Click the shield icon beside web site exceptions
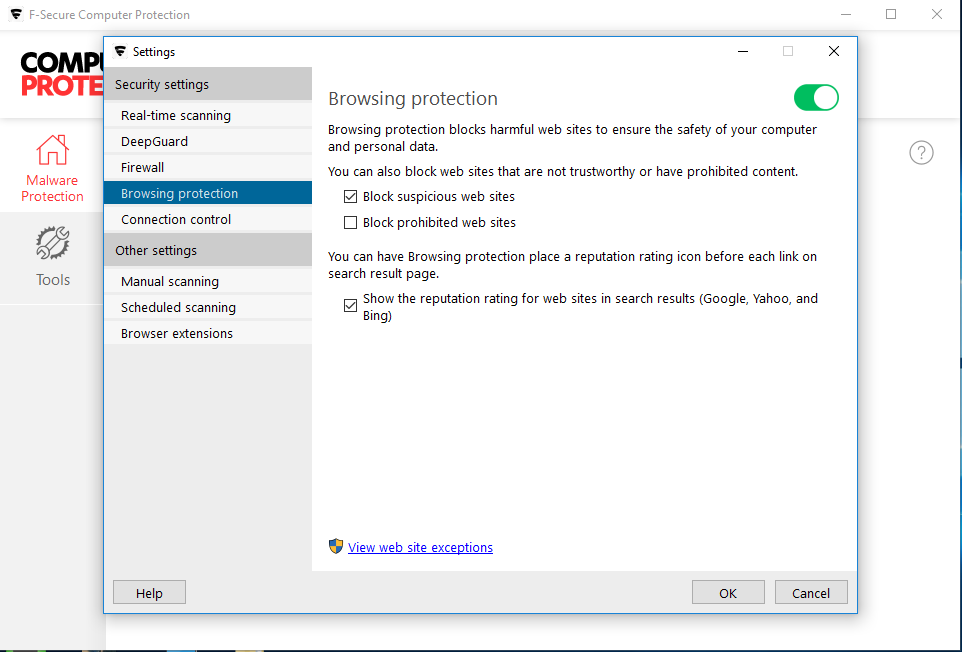 coord(336,547)
